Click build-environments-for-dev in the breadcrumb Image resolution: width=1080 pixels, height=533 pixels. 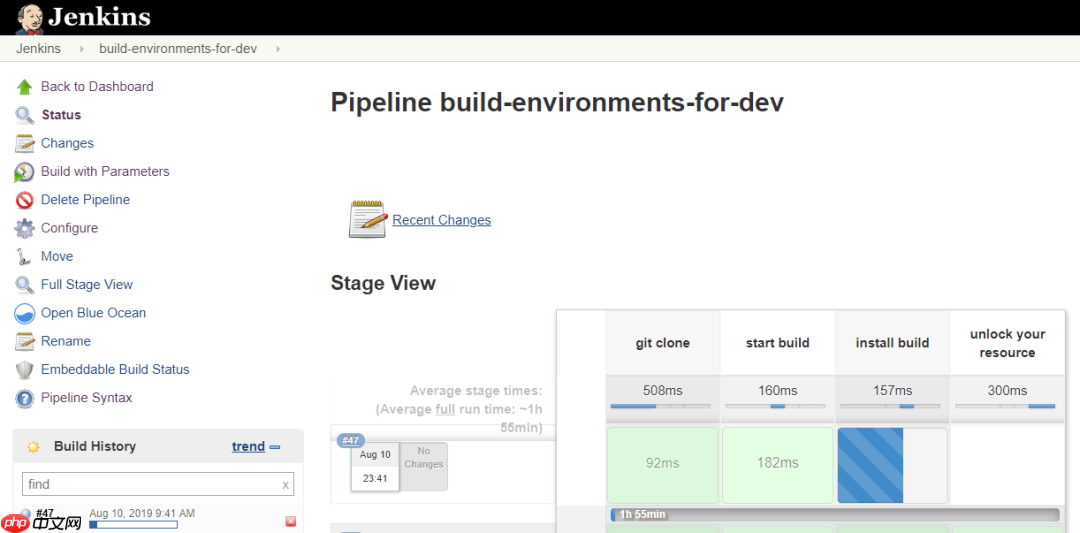click(x=178, y=49)
